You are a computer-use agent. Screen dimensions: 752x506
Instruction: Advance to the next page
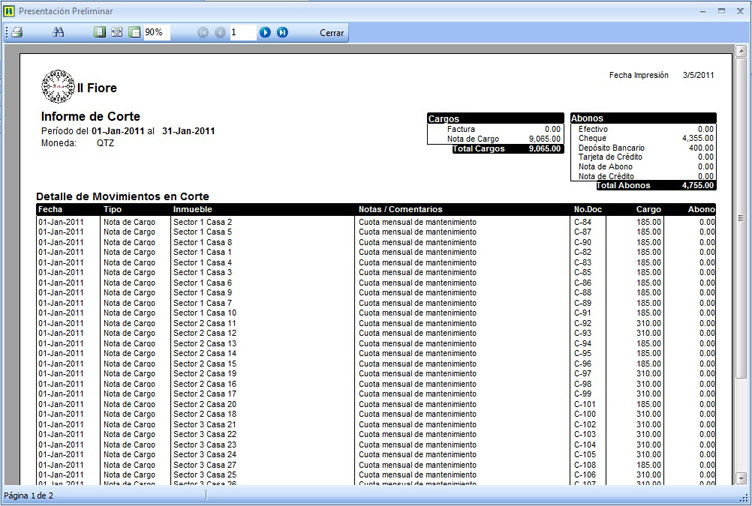click(265, 32)
